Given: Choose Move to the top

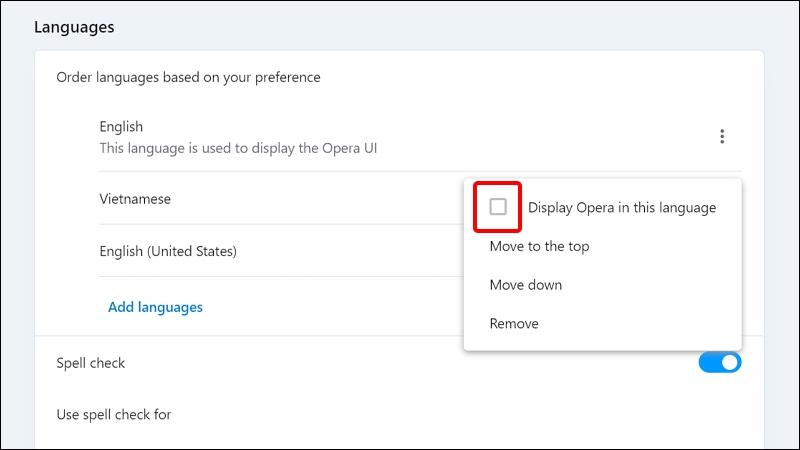Looking at the screenshot, I should (x=539, y=246).
